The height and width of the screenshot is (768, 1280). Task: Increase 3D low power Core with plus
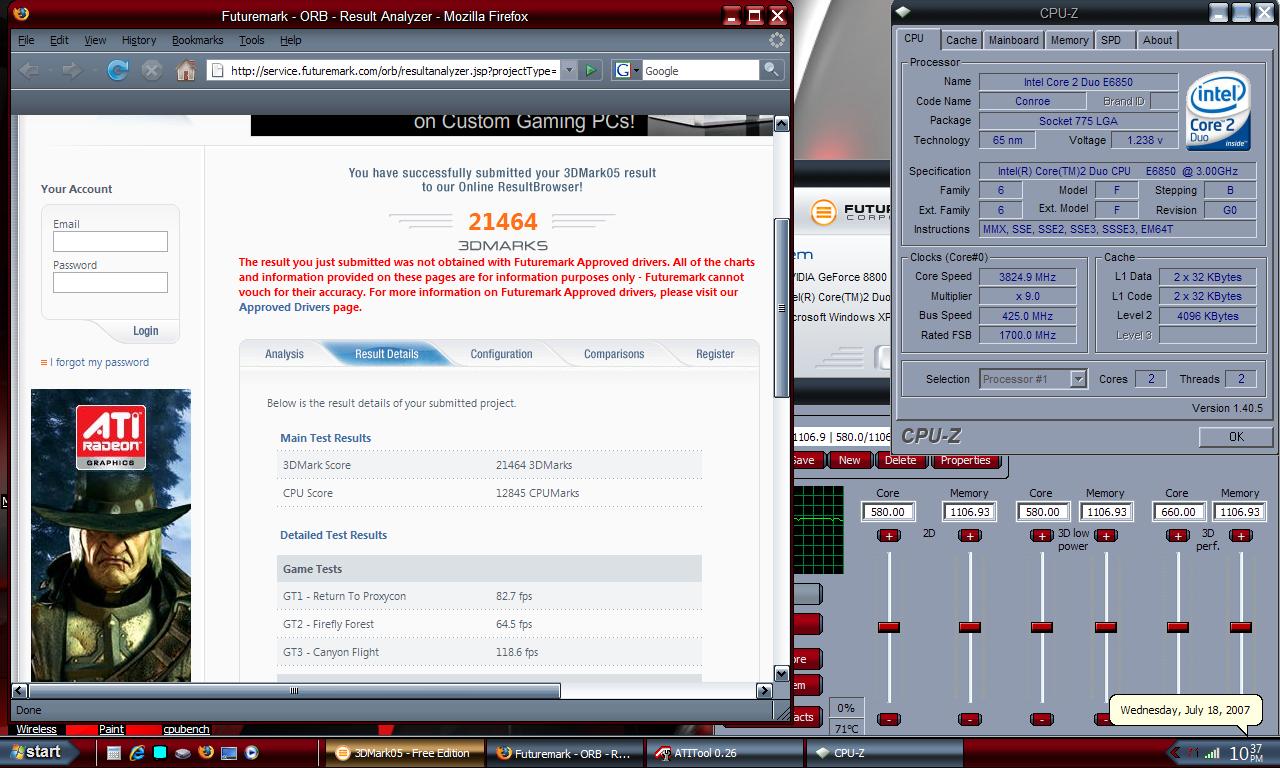click(1041, 536)
